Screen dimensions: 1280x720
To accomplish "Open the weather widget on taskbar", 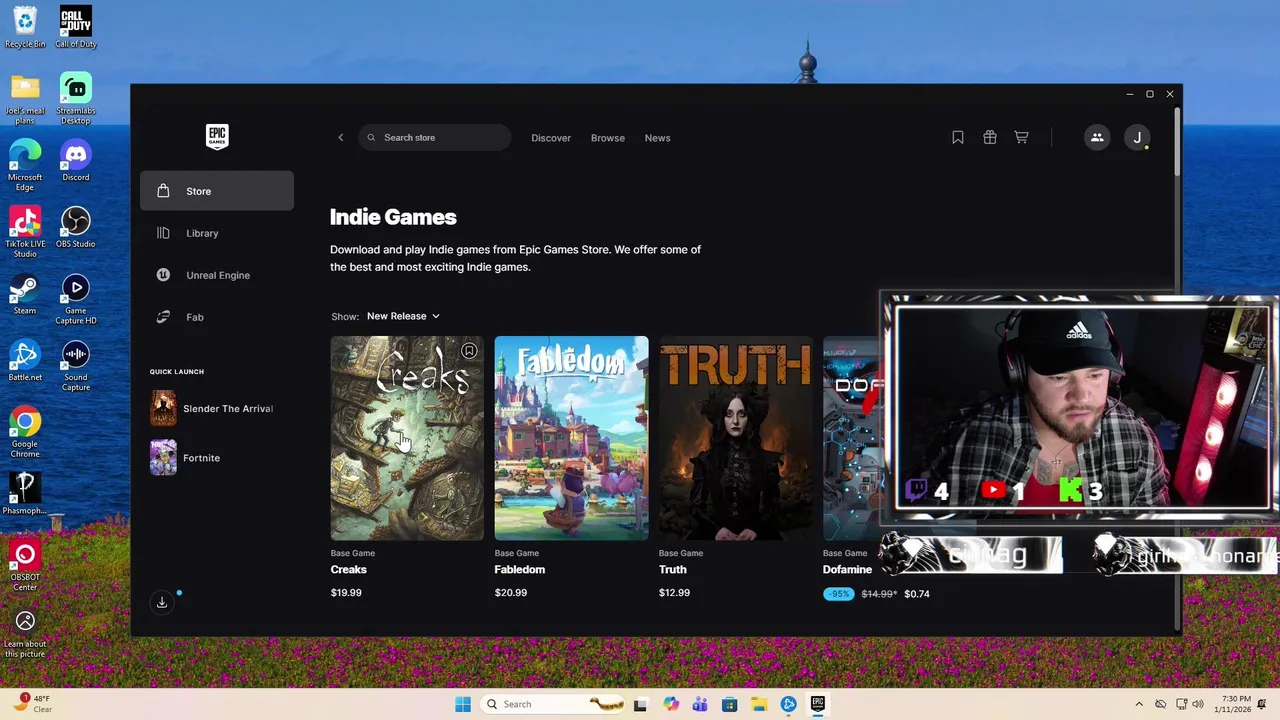I will (x=32, y=704).
